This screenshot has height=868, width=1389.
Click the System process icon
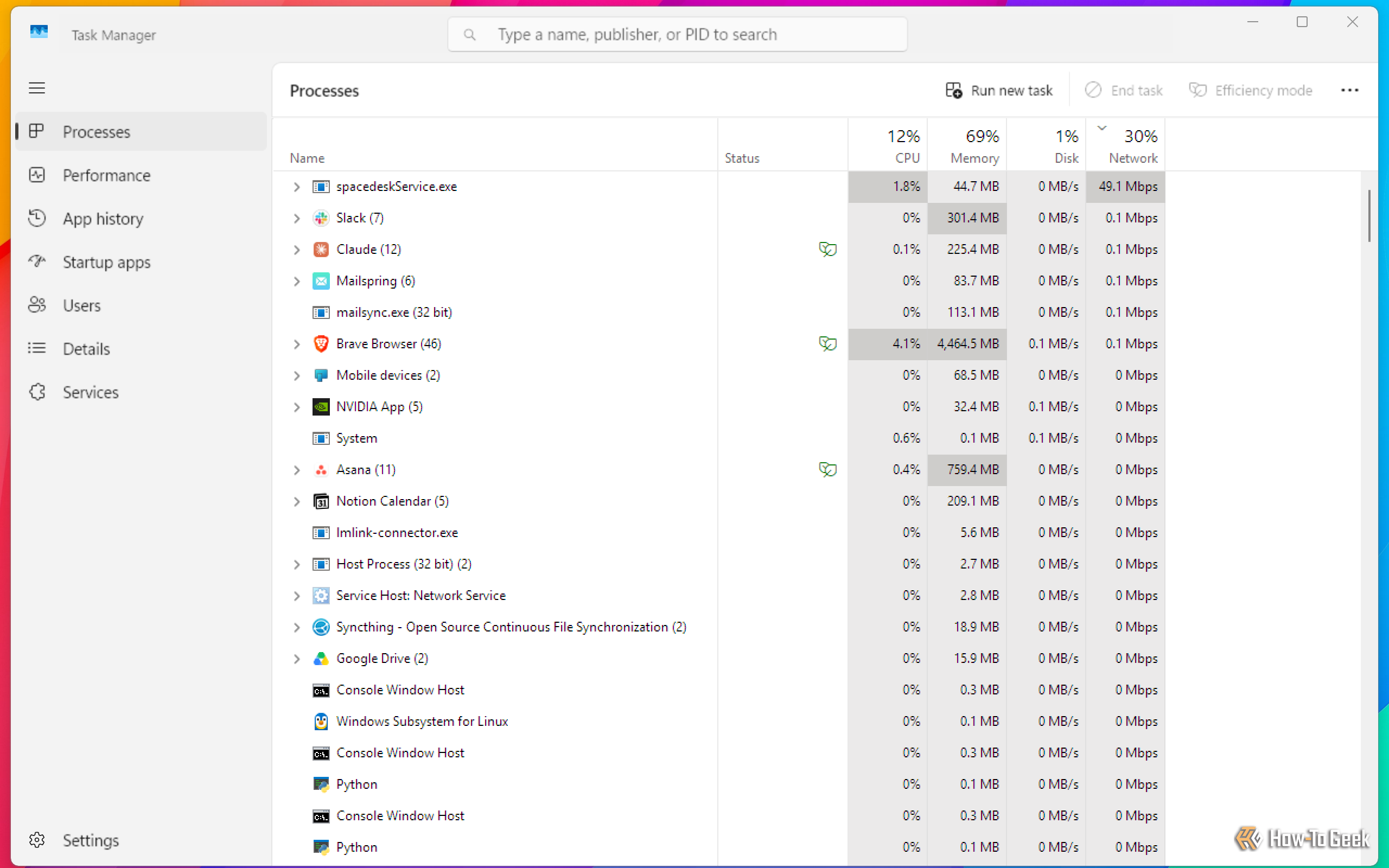pos(321,438)
